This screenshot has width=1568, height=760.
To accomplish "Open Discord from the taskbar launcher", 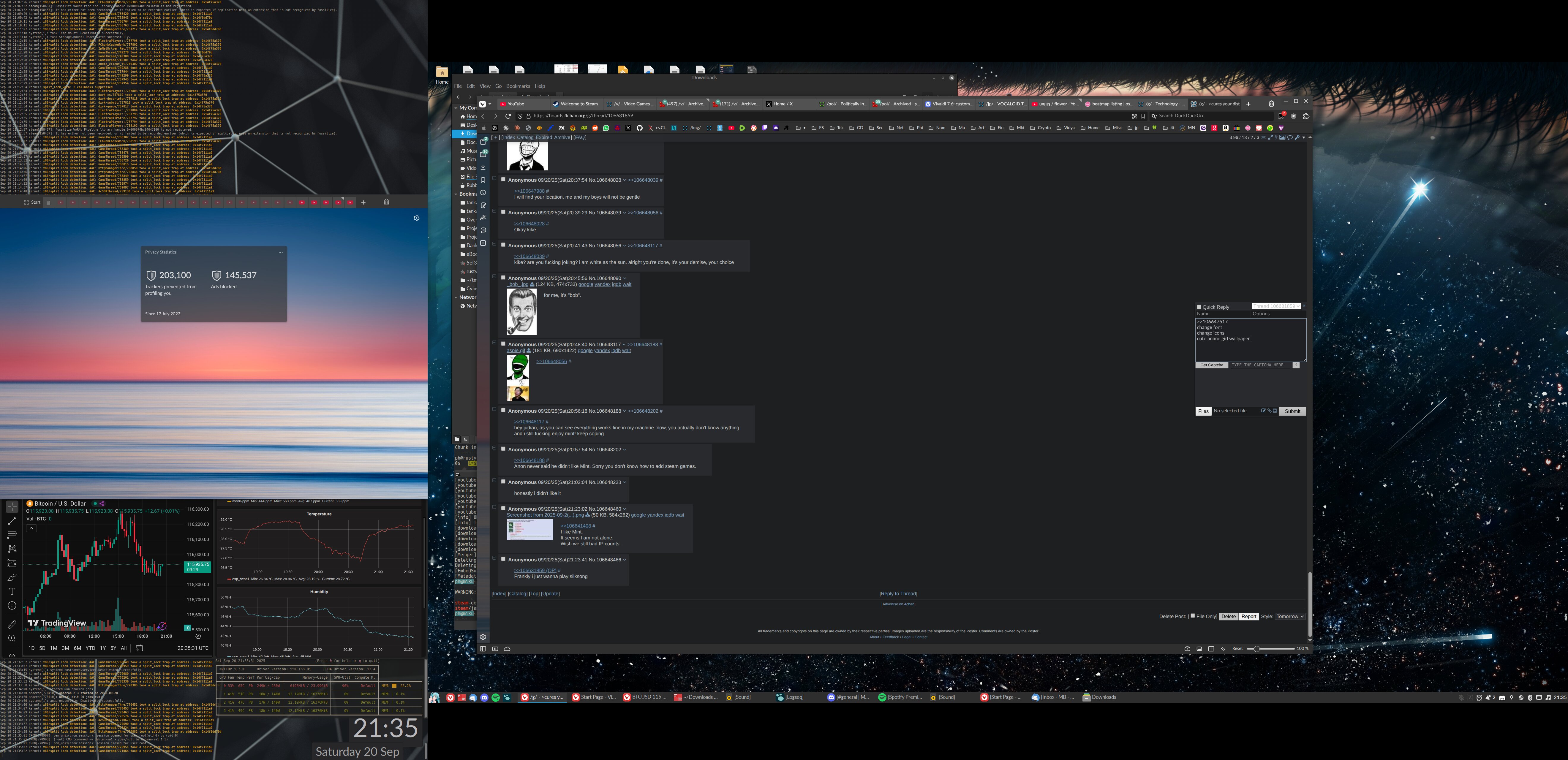I will click(x=485, y=698).
